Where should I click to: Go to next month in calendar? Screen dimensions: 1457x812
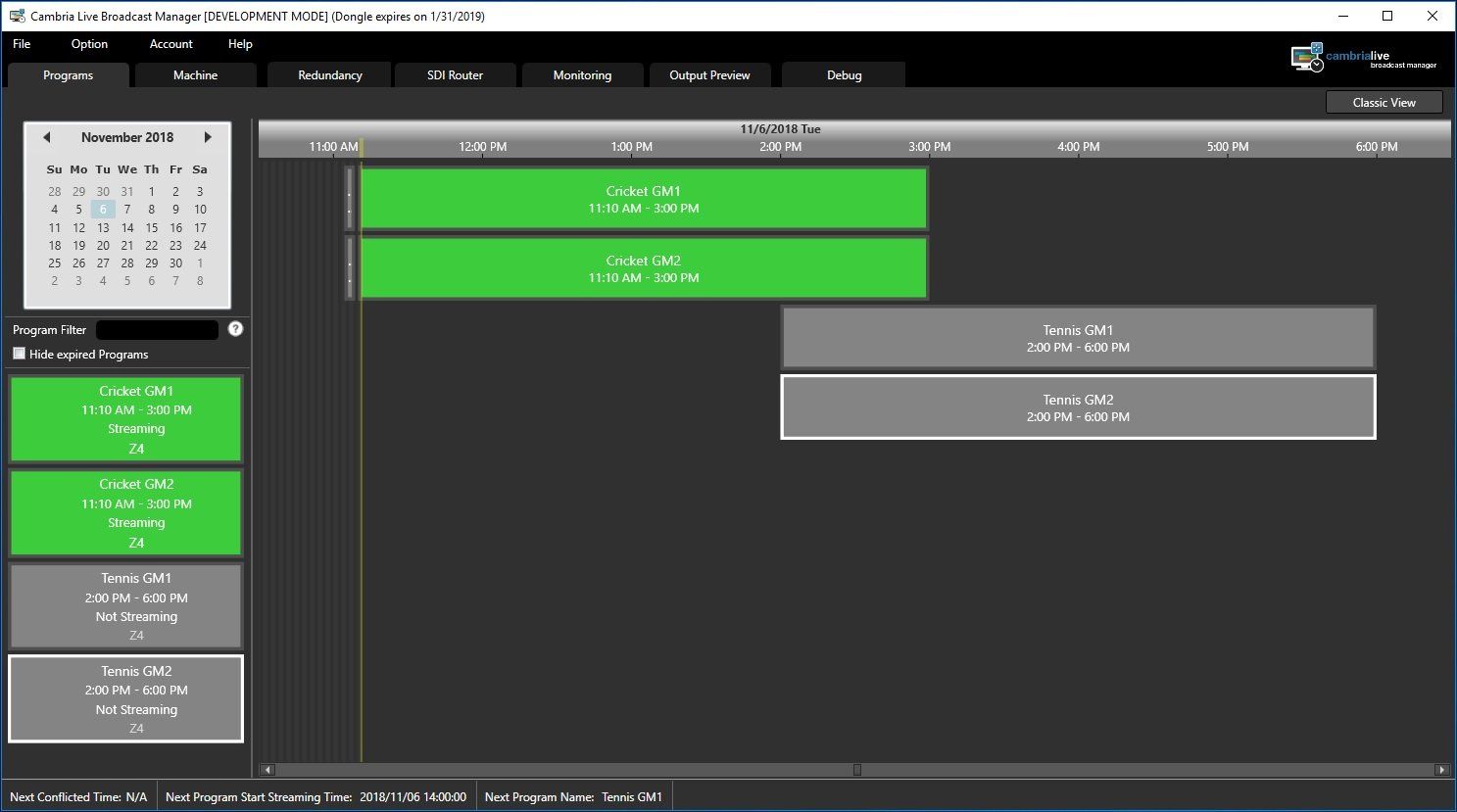tap(208, 137)
